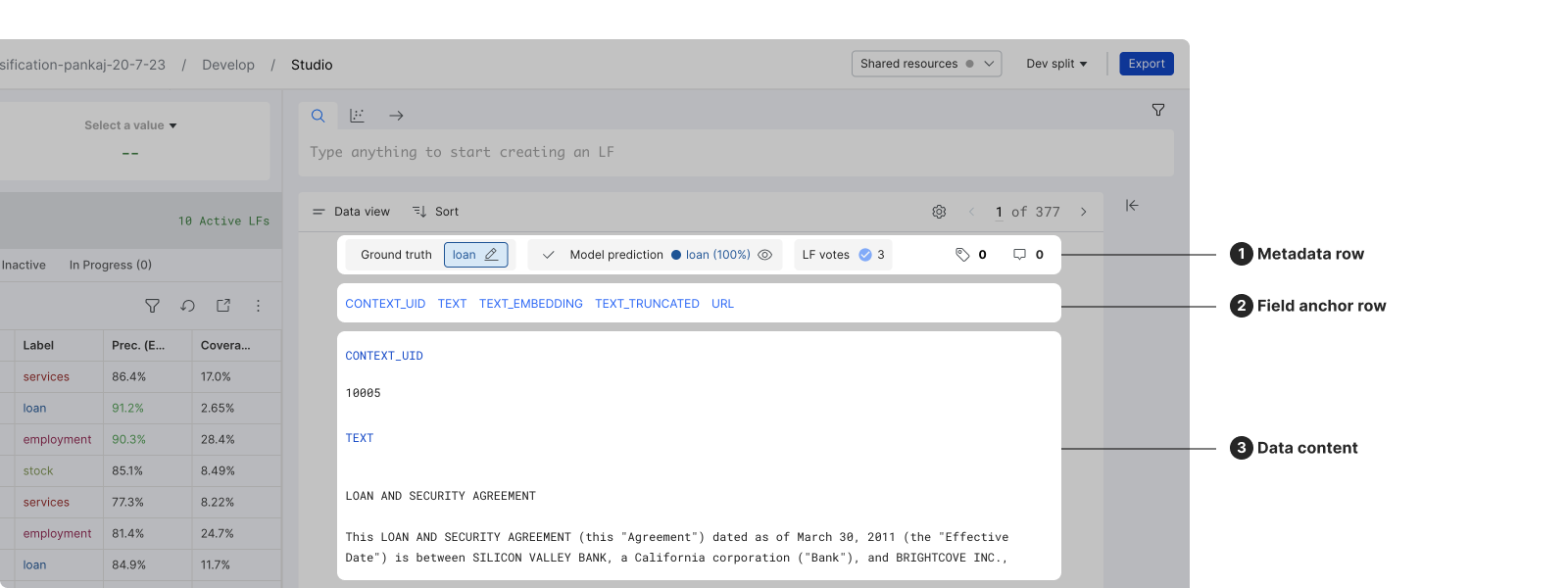Open LF table more options menu
The image size is (1568, 588).
[258, 306]
